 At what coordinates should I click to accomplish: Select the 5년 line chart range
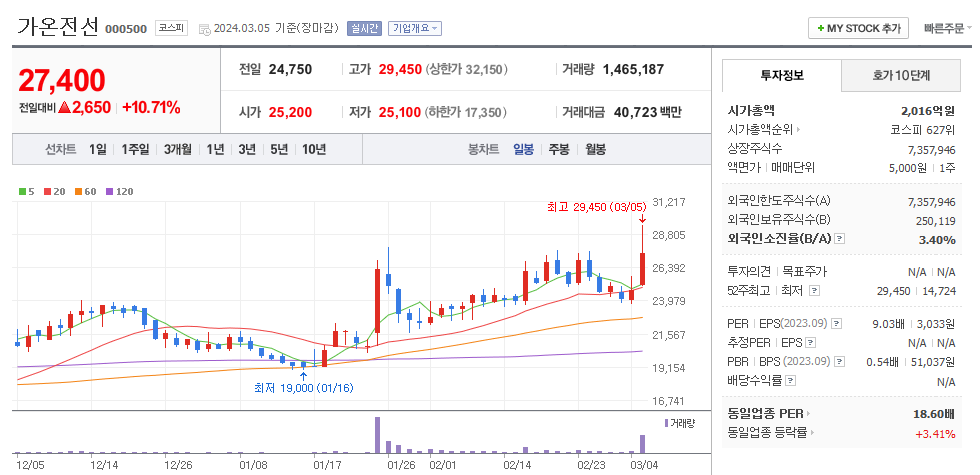279,149
